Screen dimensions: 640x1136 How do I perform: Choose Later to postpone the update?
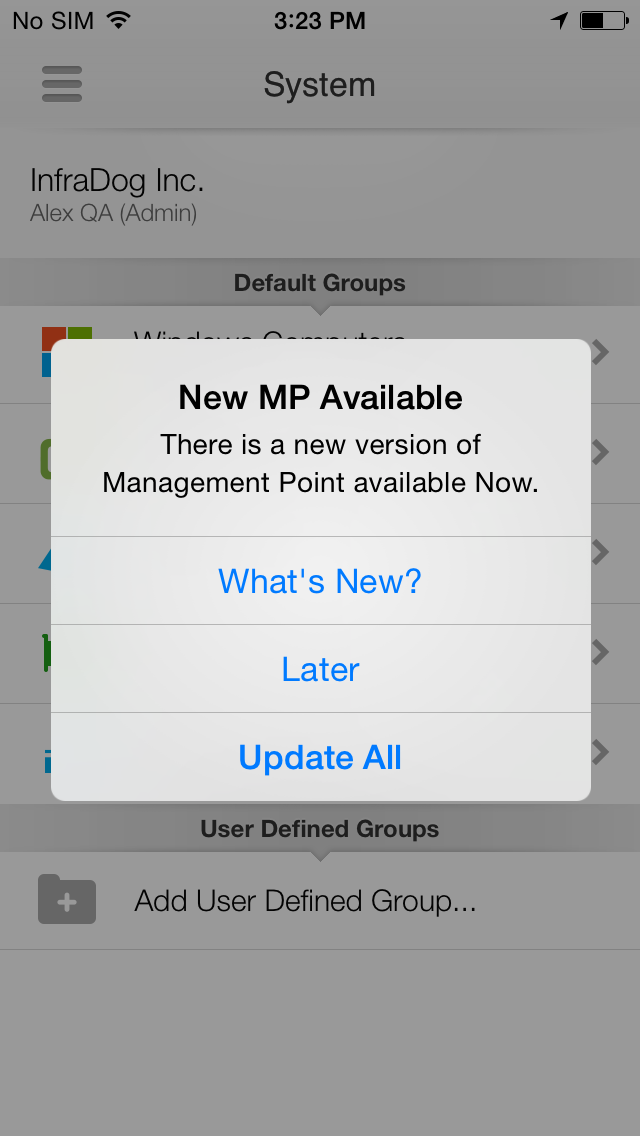click(x=320, y=669)
